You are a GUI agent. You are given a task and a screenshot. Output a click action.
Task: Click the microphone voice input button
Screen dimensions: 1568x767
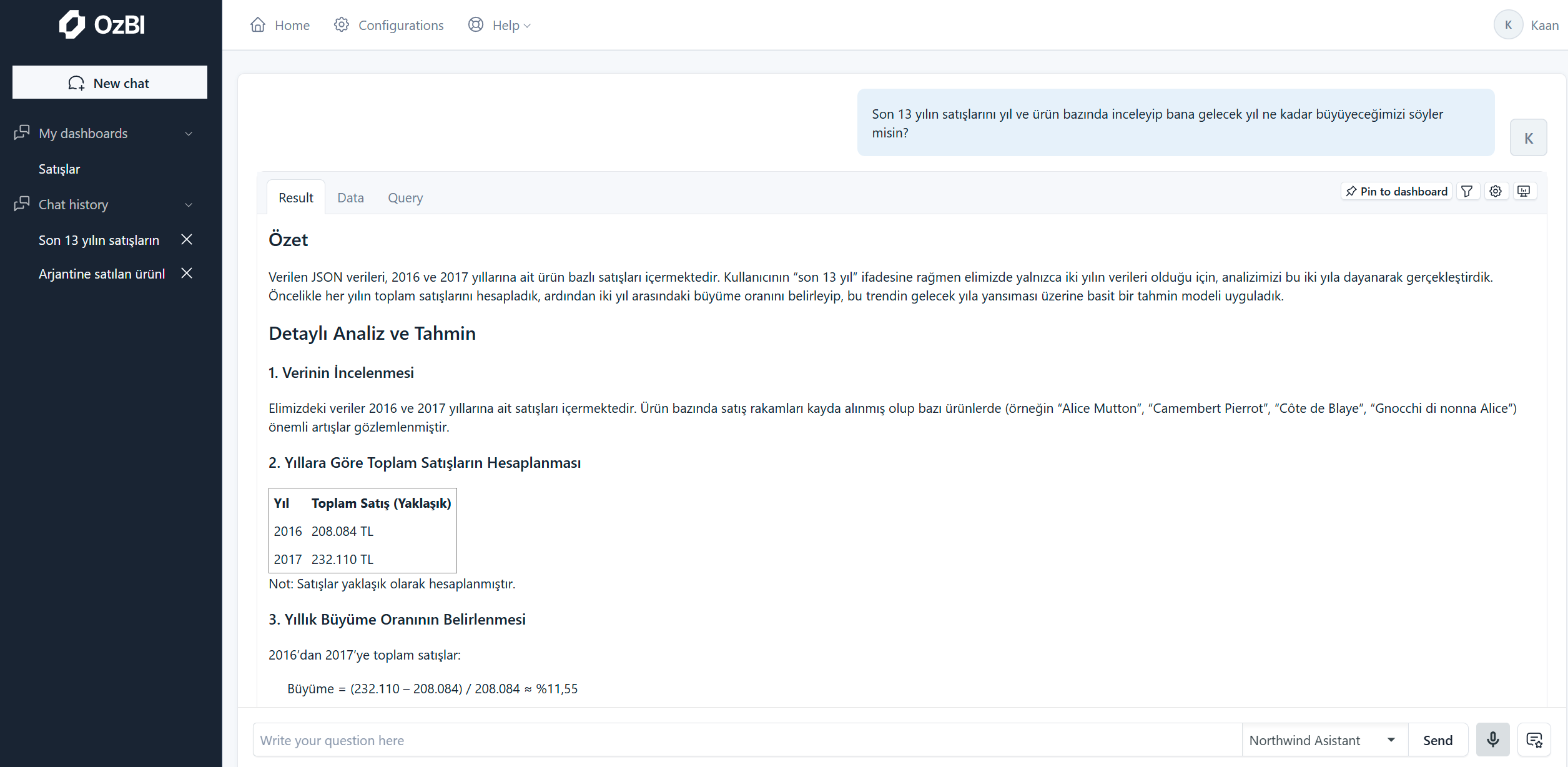1492,740
